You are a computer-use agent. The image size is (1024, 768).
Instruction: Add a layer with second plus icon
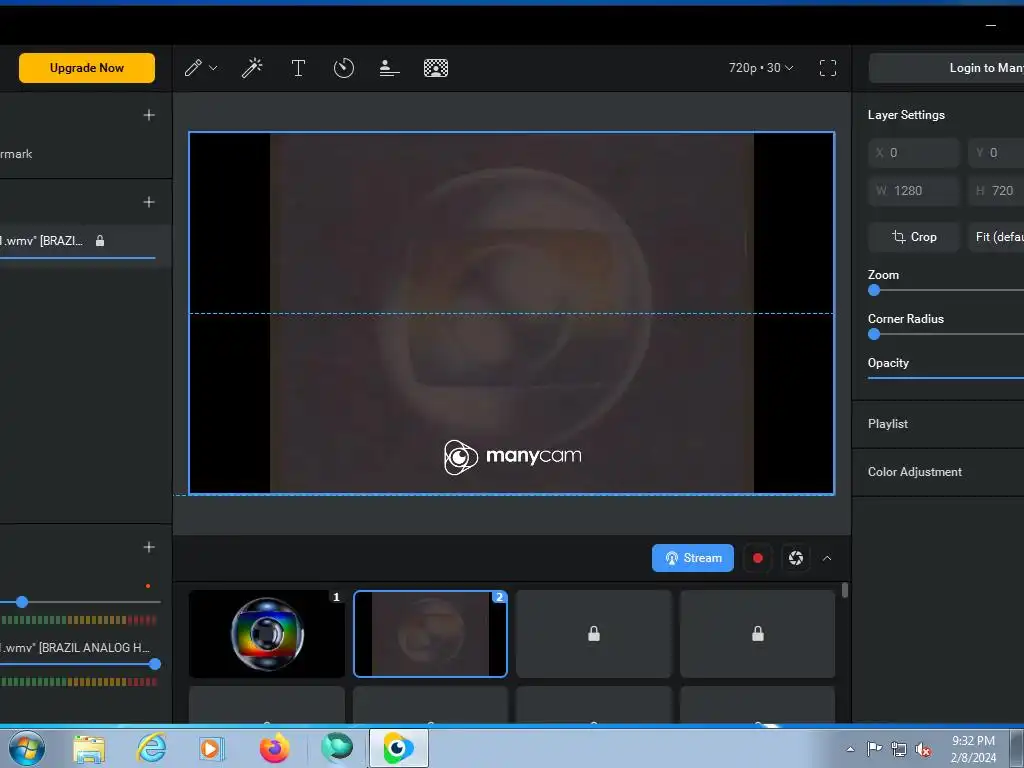click(149, 202)
